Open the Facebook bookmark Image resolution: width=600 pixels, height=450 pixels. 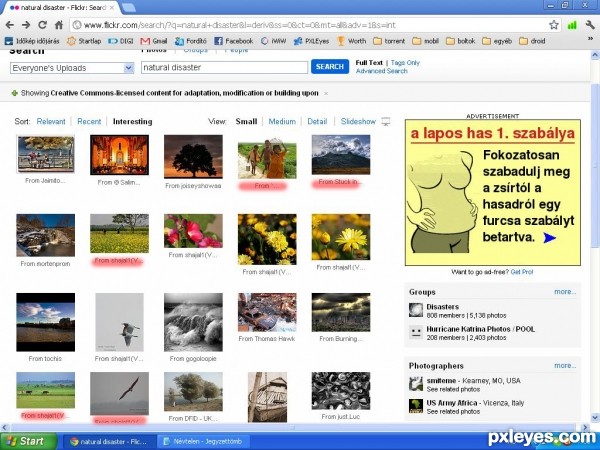click(234, 41)
